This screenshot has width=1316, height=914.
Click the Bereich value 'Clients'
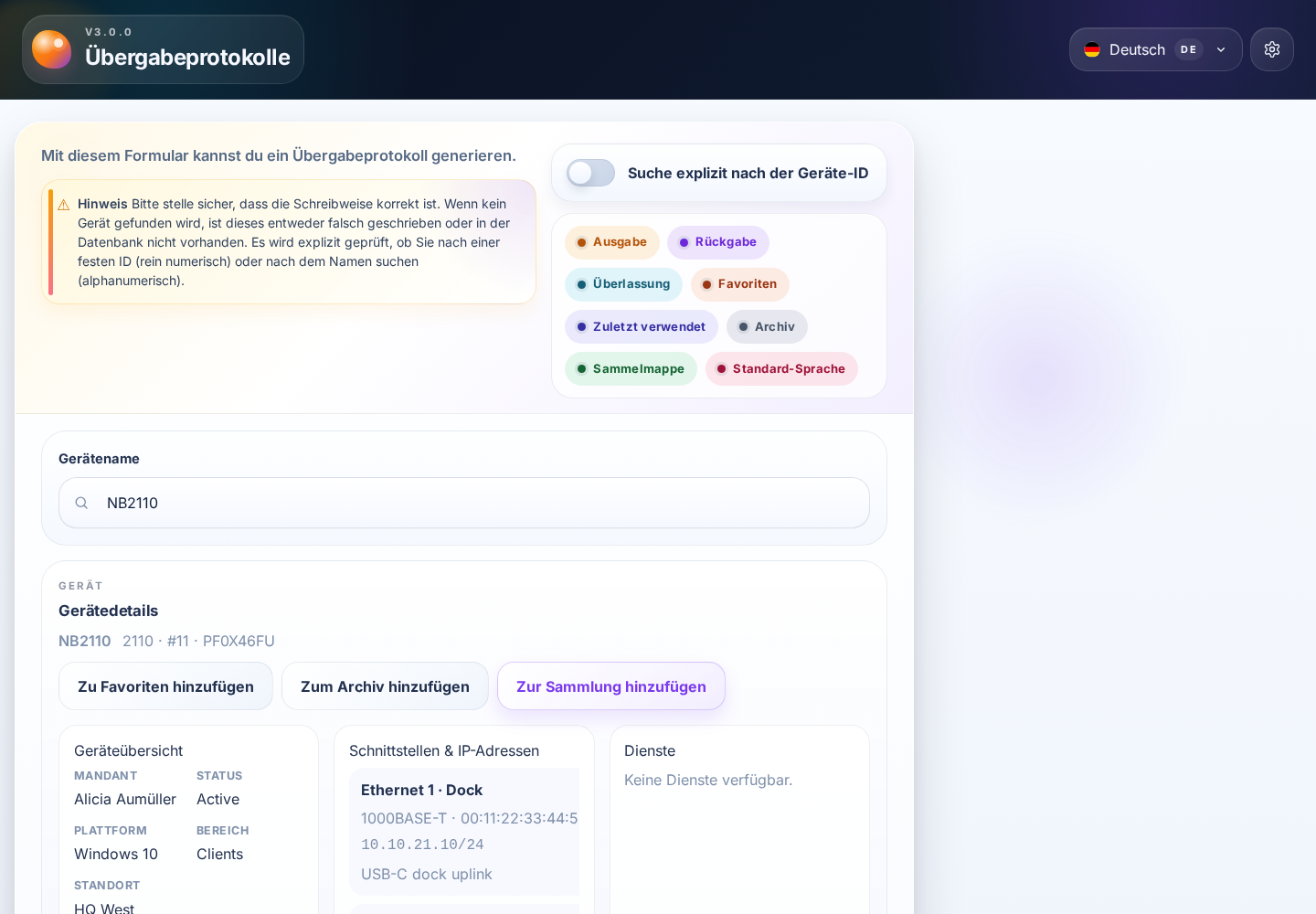[220, 854]
